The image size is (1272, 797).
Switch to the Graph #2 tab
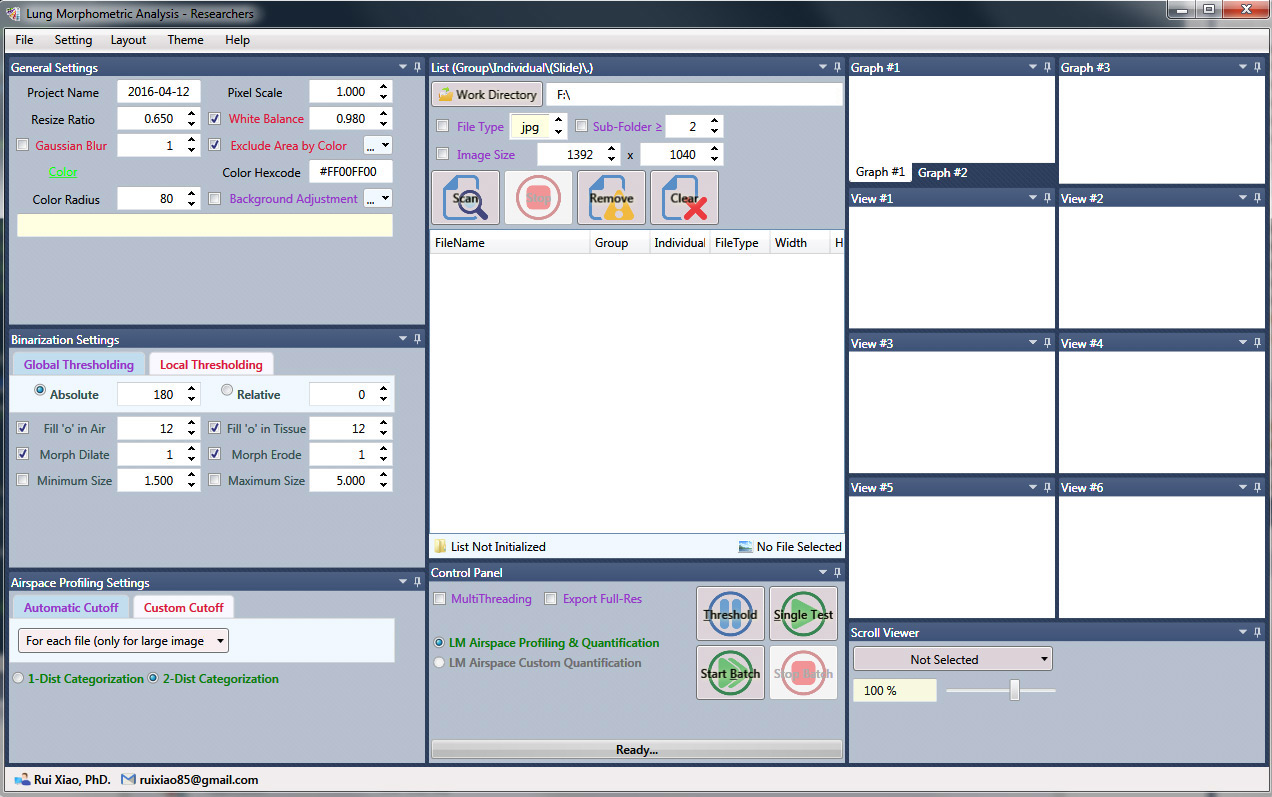click(942, 173)
